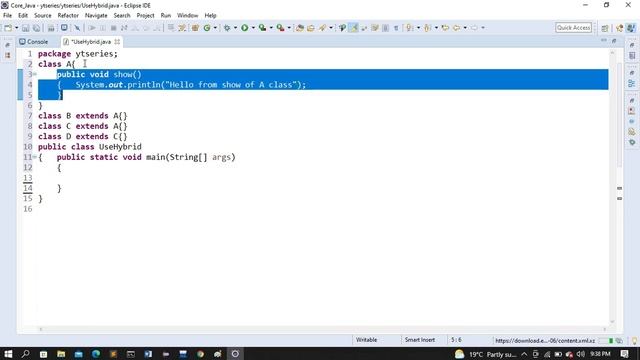Open the Window menu
640x360 pixels.
click(187, 16)
